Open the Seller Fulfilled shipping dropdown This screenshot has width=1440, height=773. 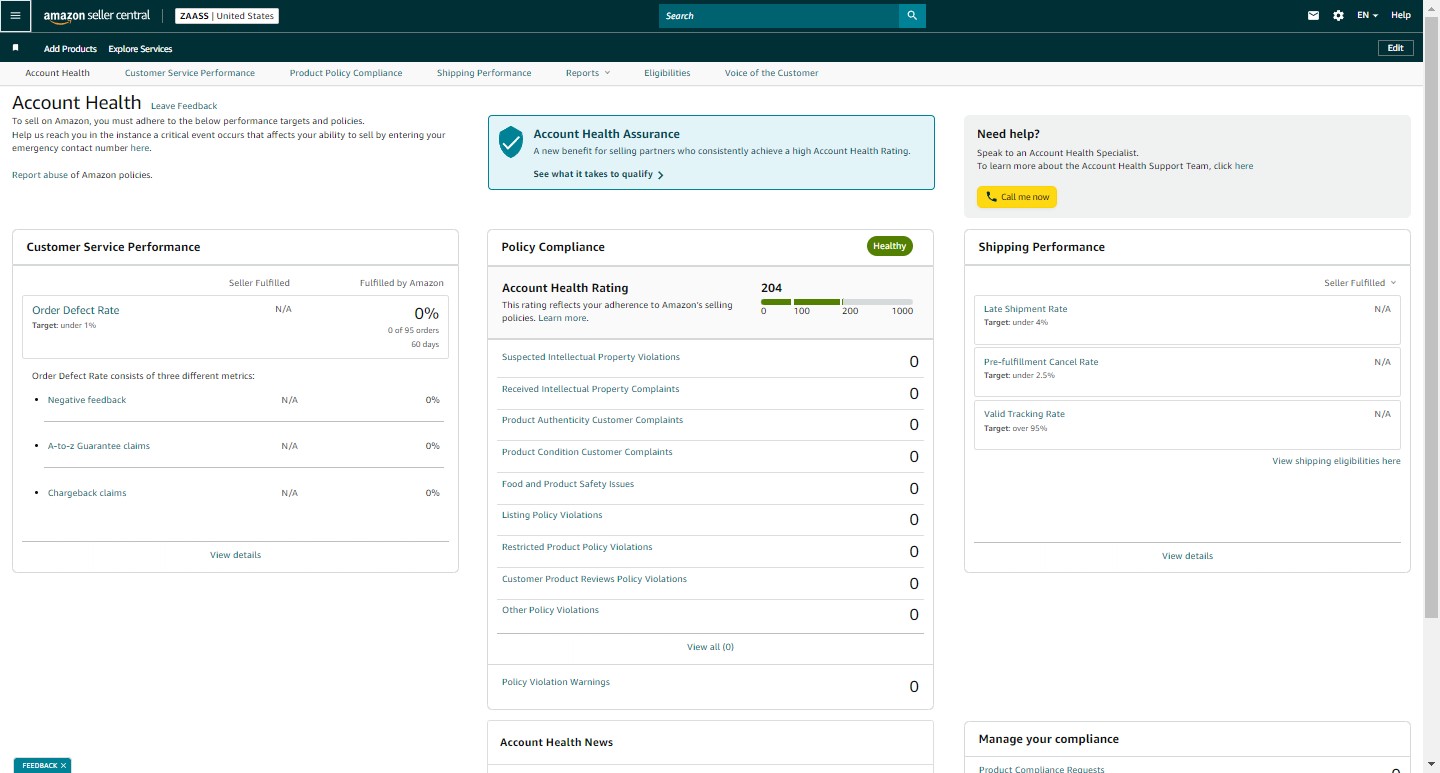pos(1360,283)
